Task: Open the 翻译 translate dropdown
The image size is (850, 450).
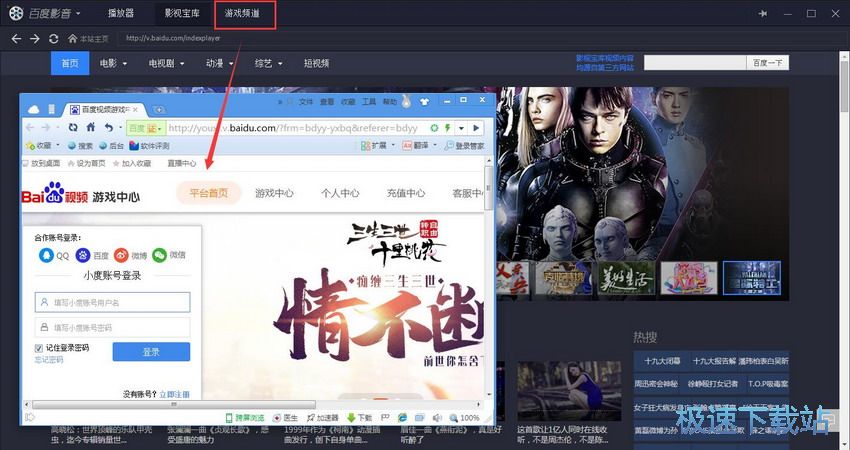Action: (420, 146)
